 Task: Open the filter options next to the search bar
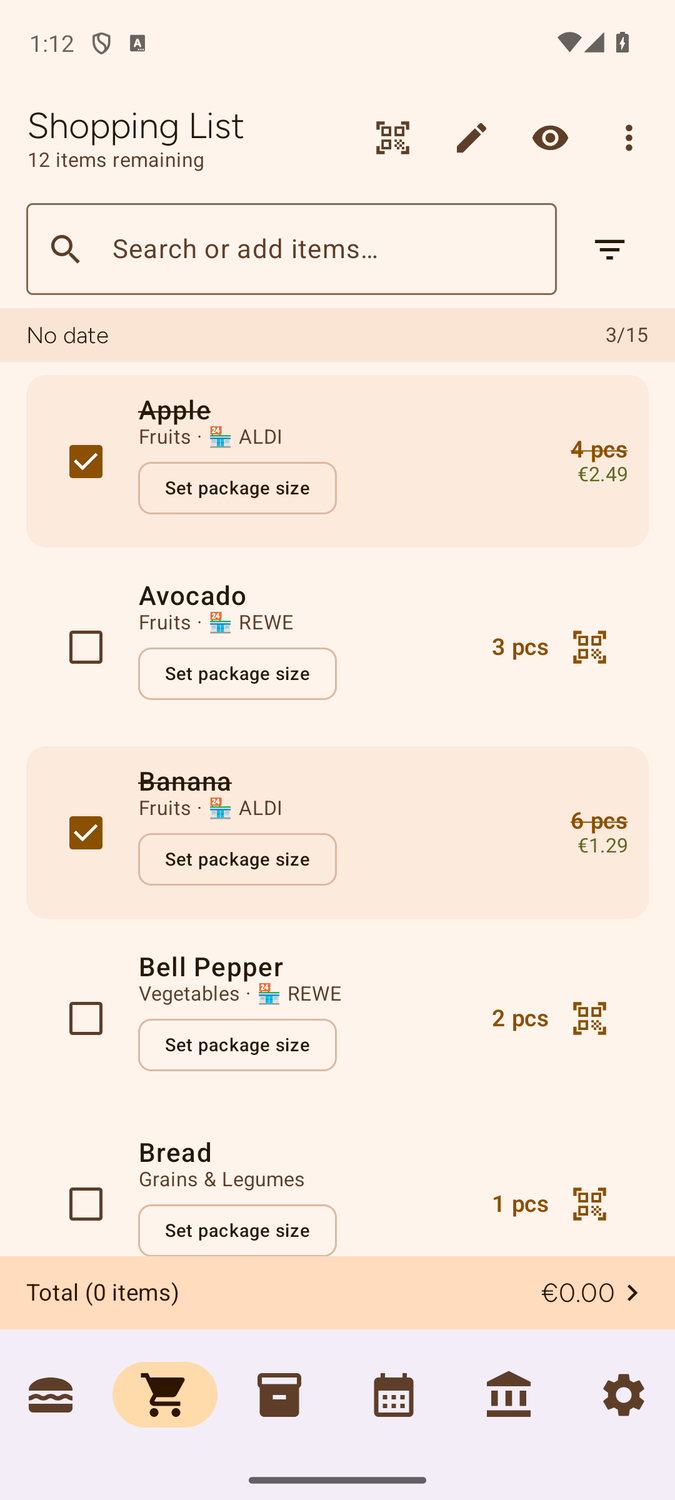(609, 248)
